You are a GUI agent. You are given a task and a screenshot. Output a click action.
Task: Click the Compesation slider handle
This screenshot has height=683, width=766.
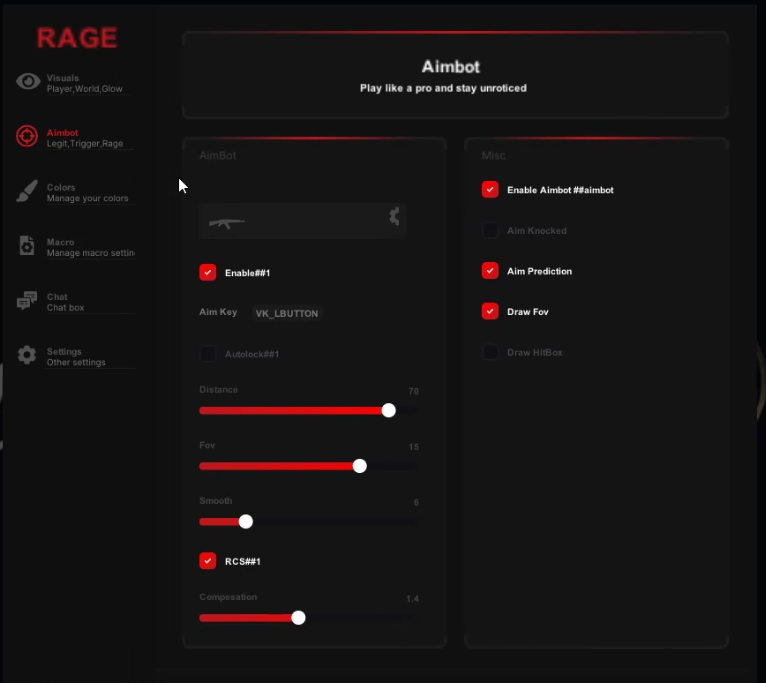pos(298,617)
